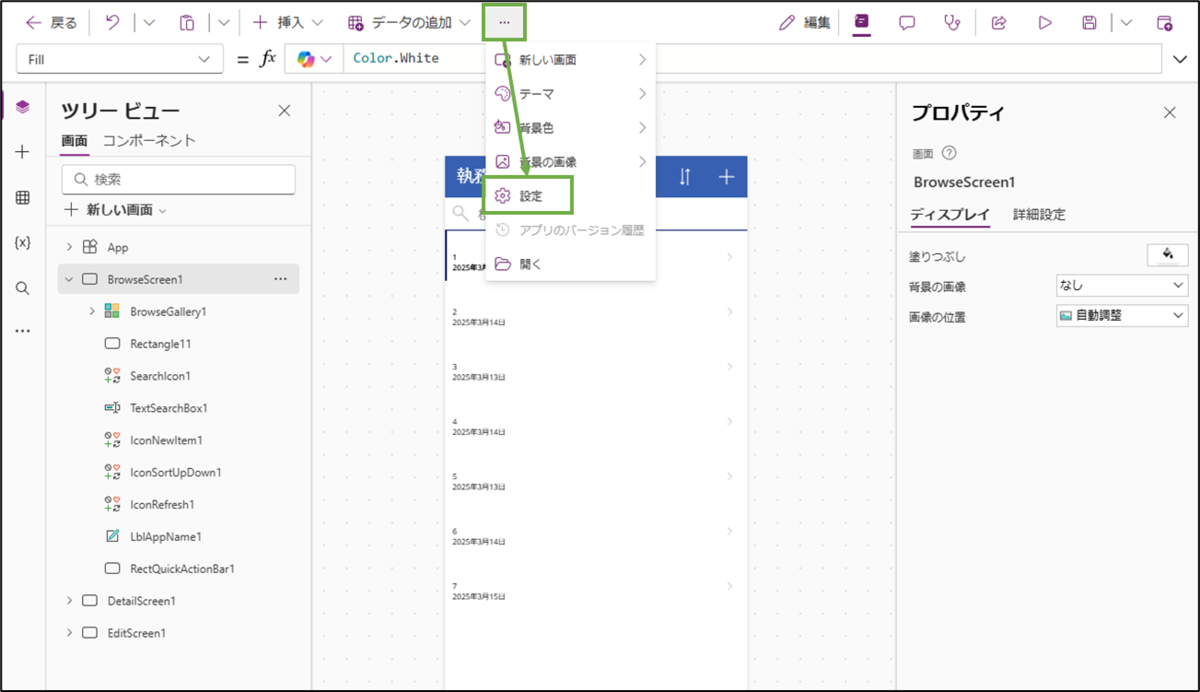
Task: Save the app with floppy icon
Action: (1090, 22)
